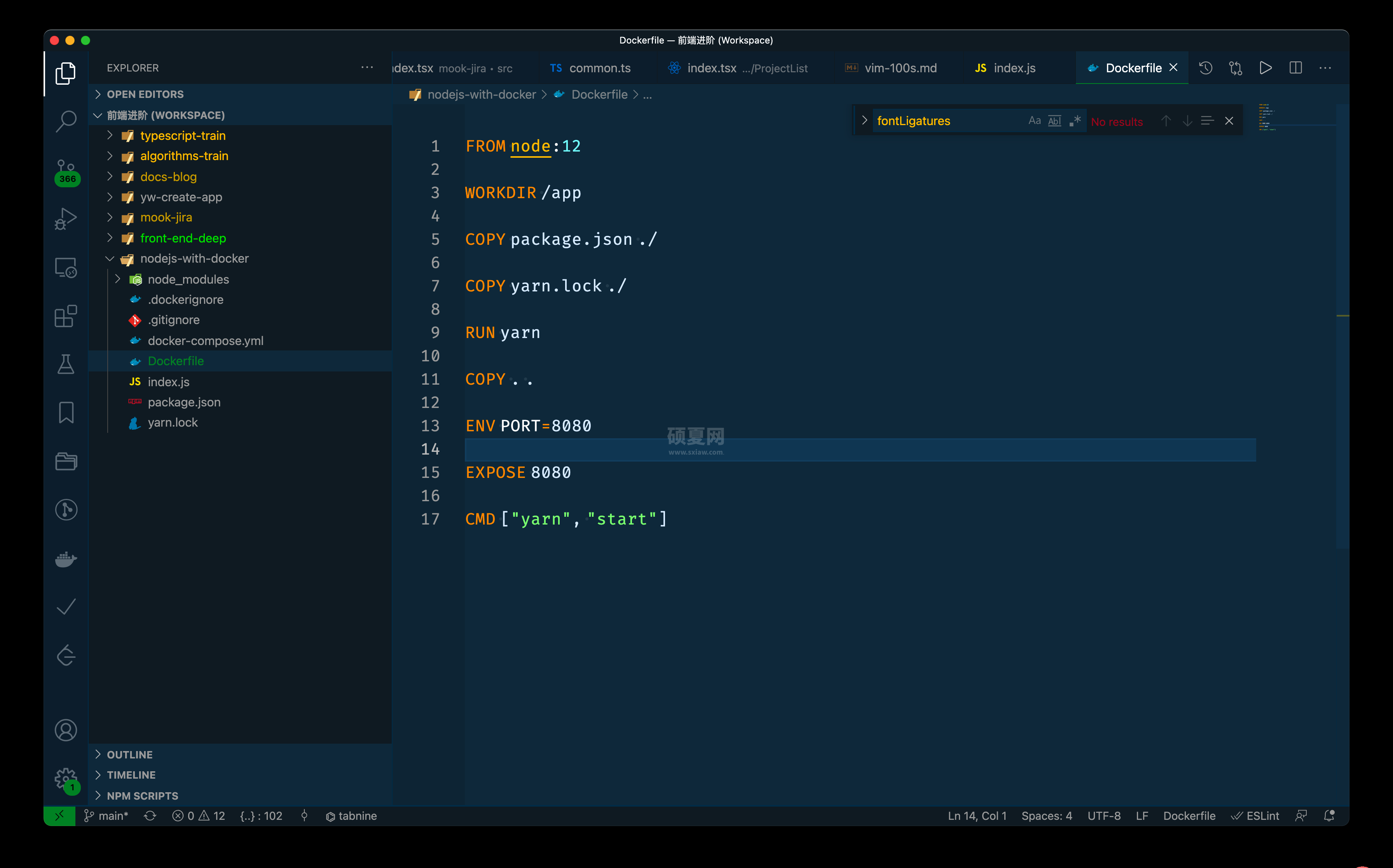The width and height of the screenshot is (1393, 868).
Task: Expand the OPEN EDITORS section
Action: tap(240, 94)
